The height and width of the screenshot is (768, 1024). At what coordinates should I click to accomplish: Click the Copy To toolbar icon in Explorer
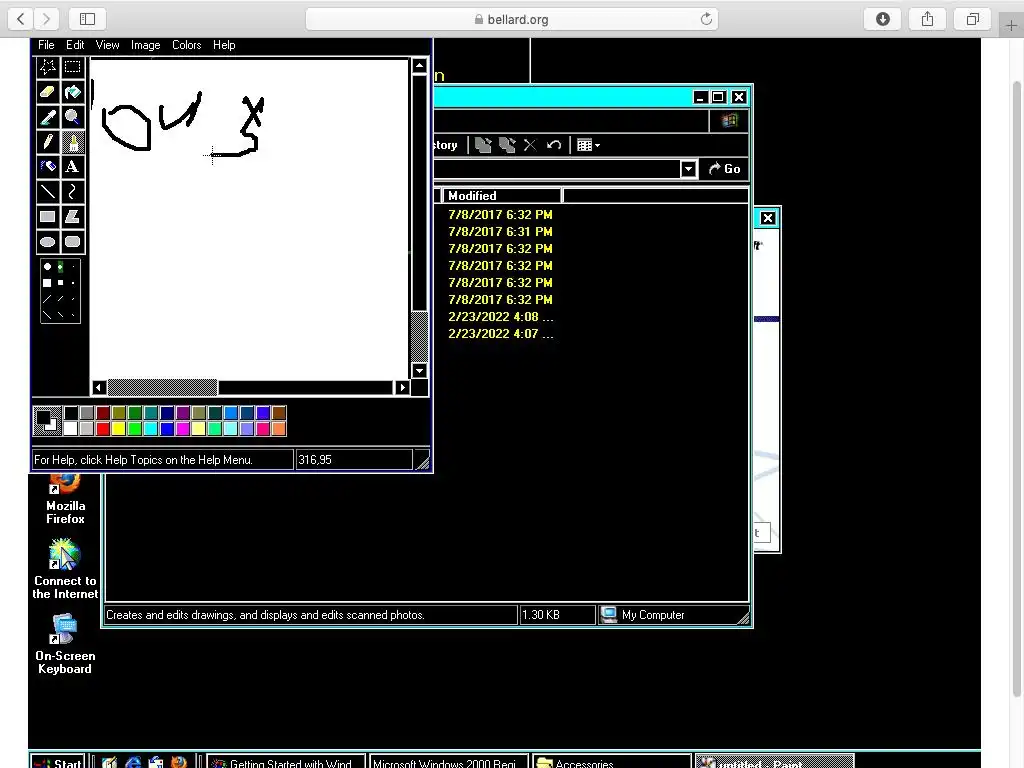point(507,145)
